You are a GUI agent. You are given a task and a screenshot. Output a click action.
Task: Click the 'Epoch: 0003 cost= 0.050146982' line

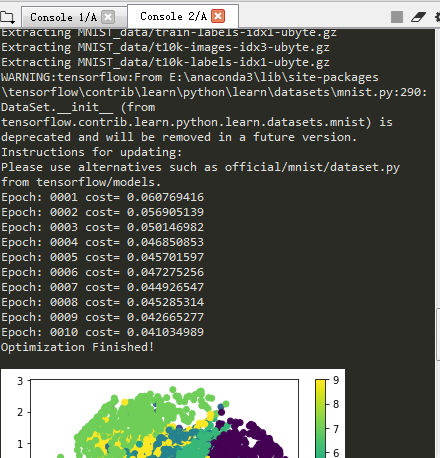pyautogui.click(x=102, y=227)
